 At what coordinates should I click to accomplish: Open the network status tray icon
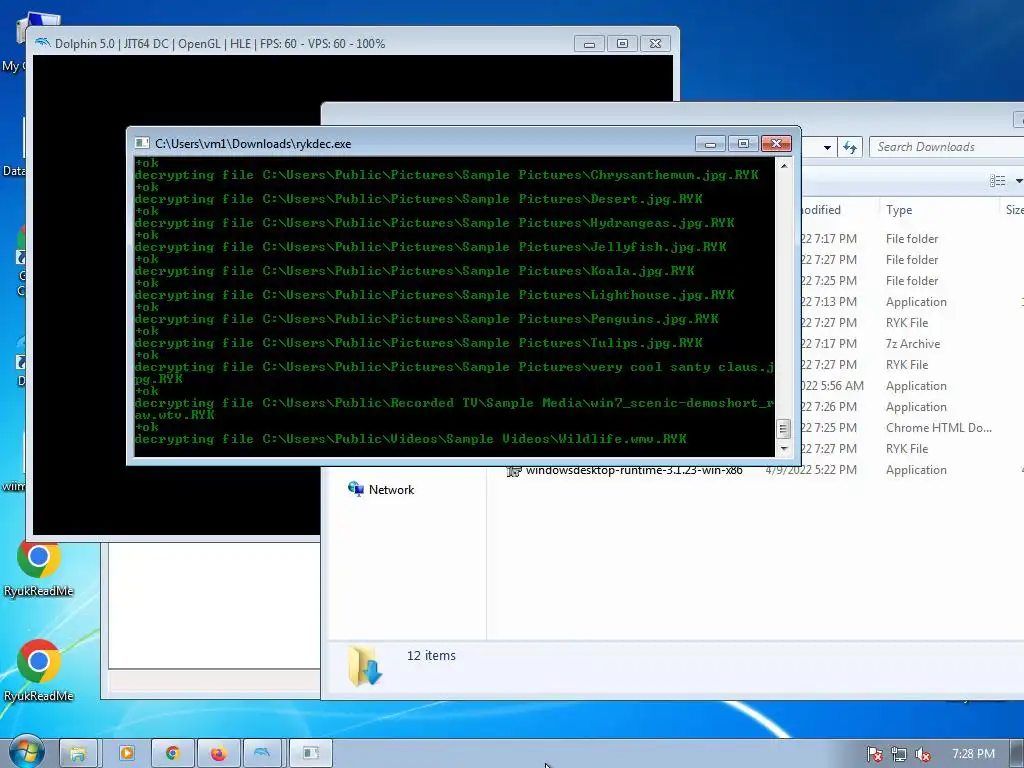pos(899,754)
